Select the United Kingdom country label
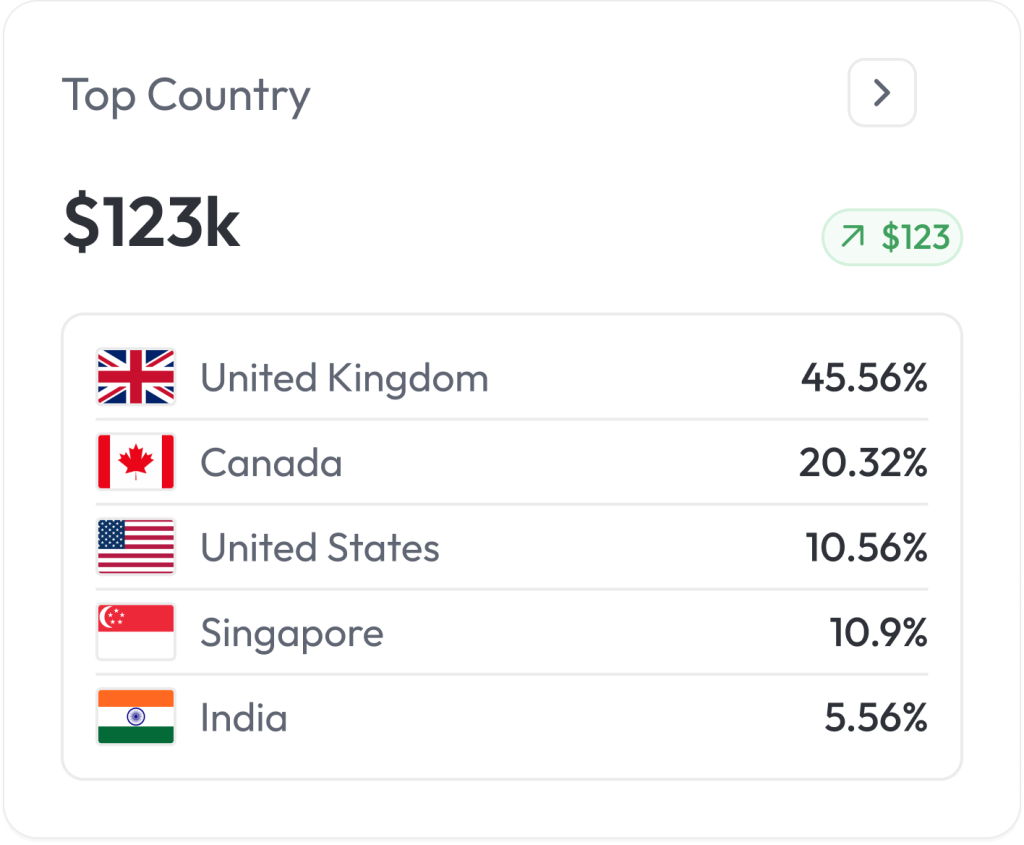This screenshot has width=1024, height=845. (x=344, y=378)
